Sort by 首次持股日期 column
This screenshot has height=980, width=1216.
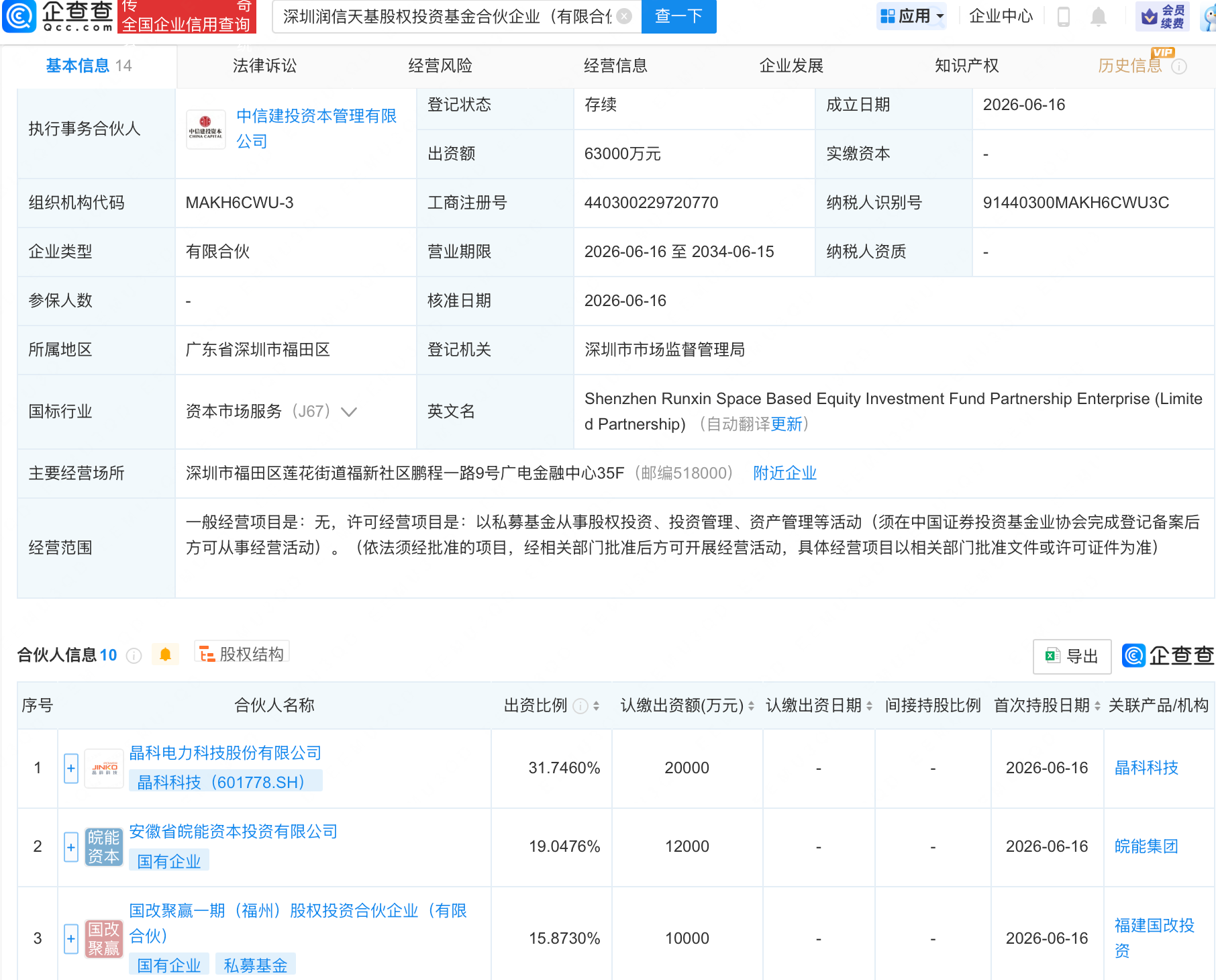(x=1097, y=706)
